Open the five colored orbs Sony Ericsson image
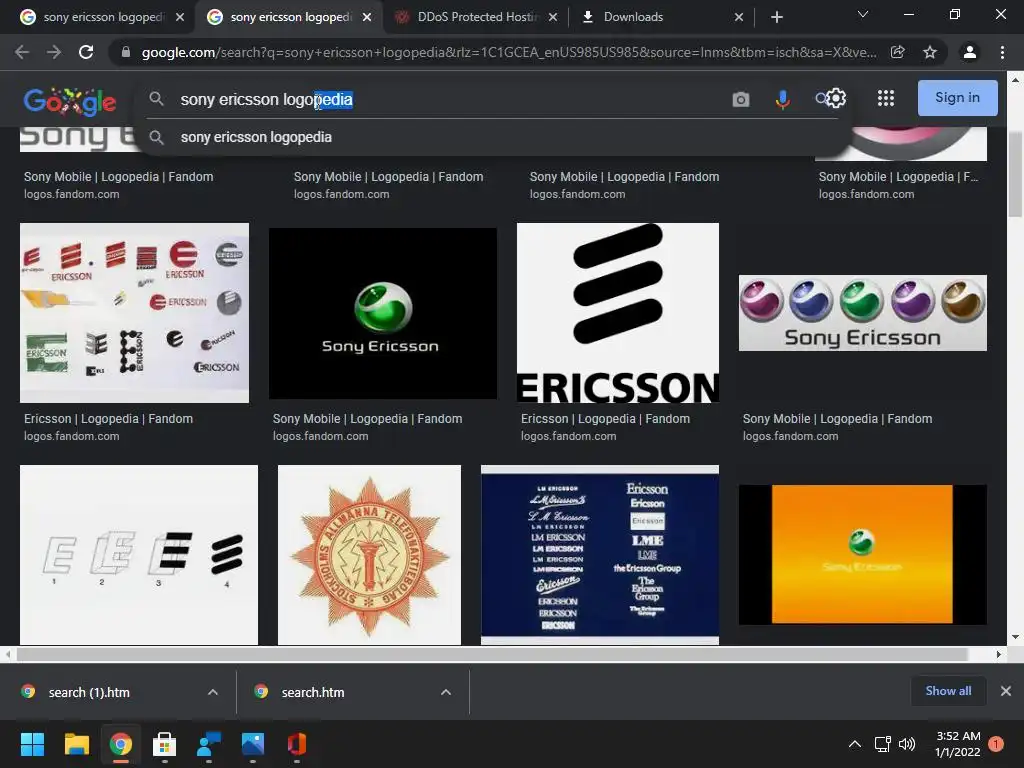 pyautogui.click(x=863, y=313)
